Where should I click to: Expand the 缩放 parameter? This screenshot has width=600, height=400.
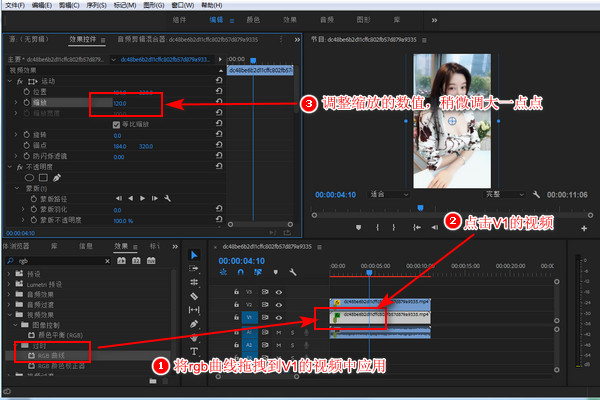[16, 102]
